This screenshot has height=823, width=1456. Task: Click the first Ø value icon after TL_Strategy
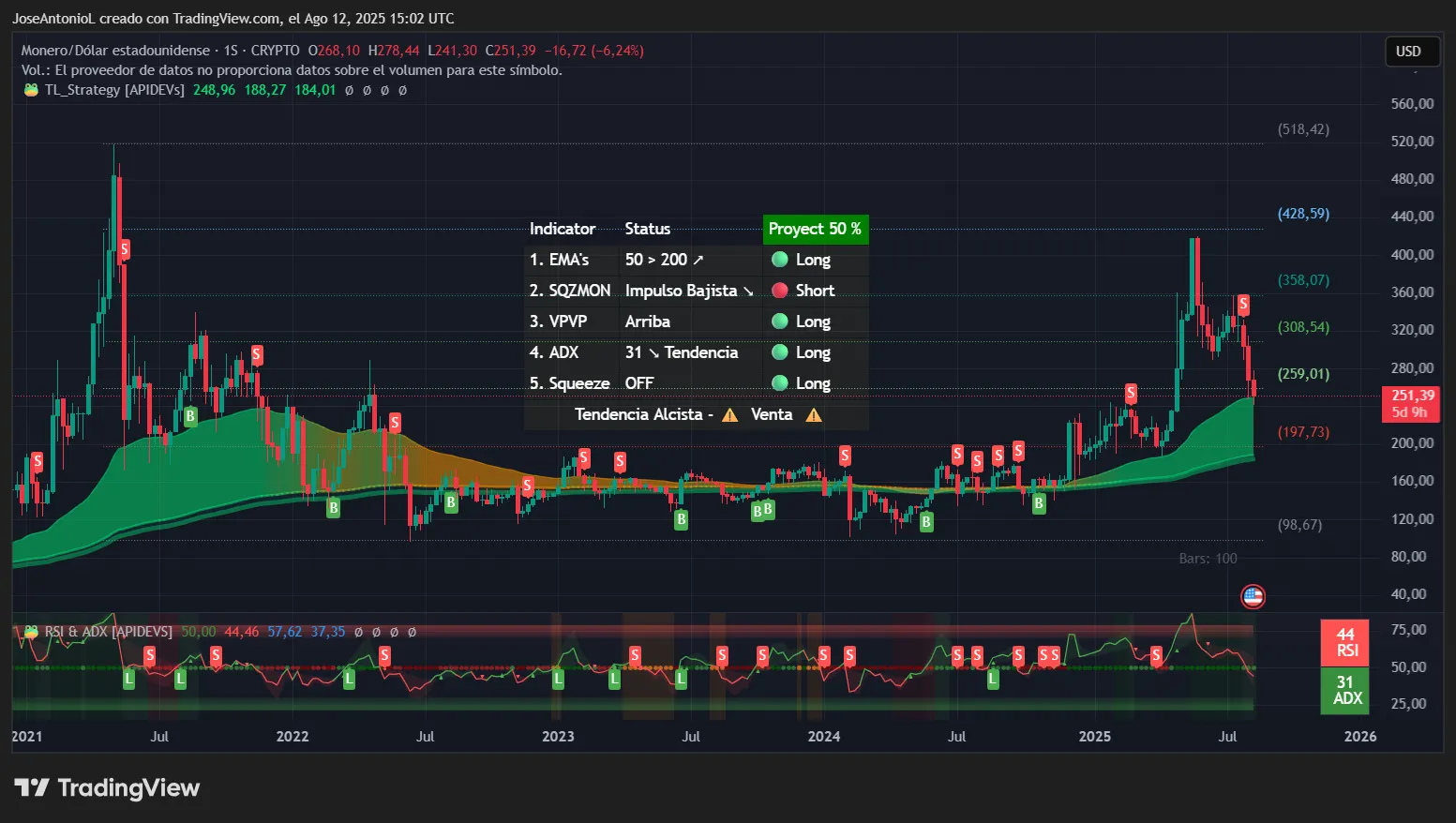pyautogui.click(x=347, y=90)
